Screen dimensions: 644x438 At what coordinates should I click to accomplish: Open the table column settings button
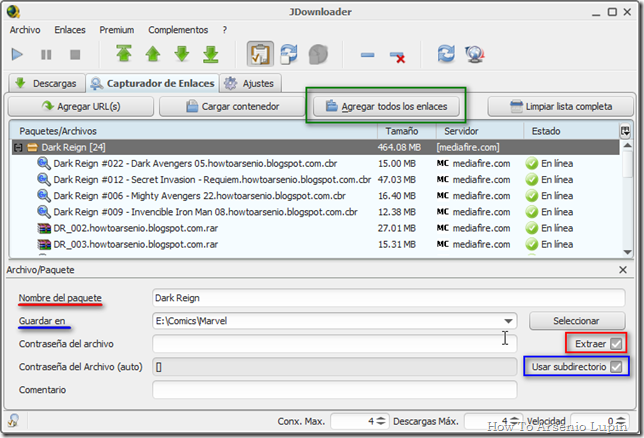(625, 130)
